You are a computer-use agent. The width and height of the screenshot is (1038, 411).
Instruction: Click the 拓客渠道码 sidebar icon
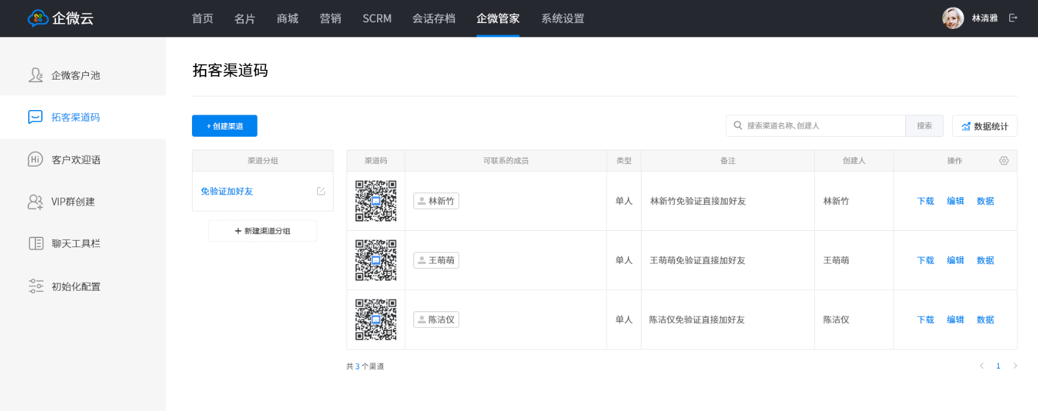(x=36, y=117)
